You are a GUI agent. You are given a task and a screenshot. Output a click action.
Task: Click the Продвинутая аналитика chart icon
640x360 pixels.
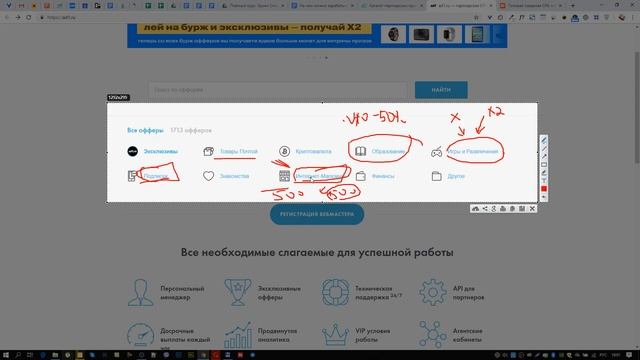click(238, 335)
